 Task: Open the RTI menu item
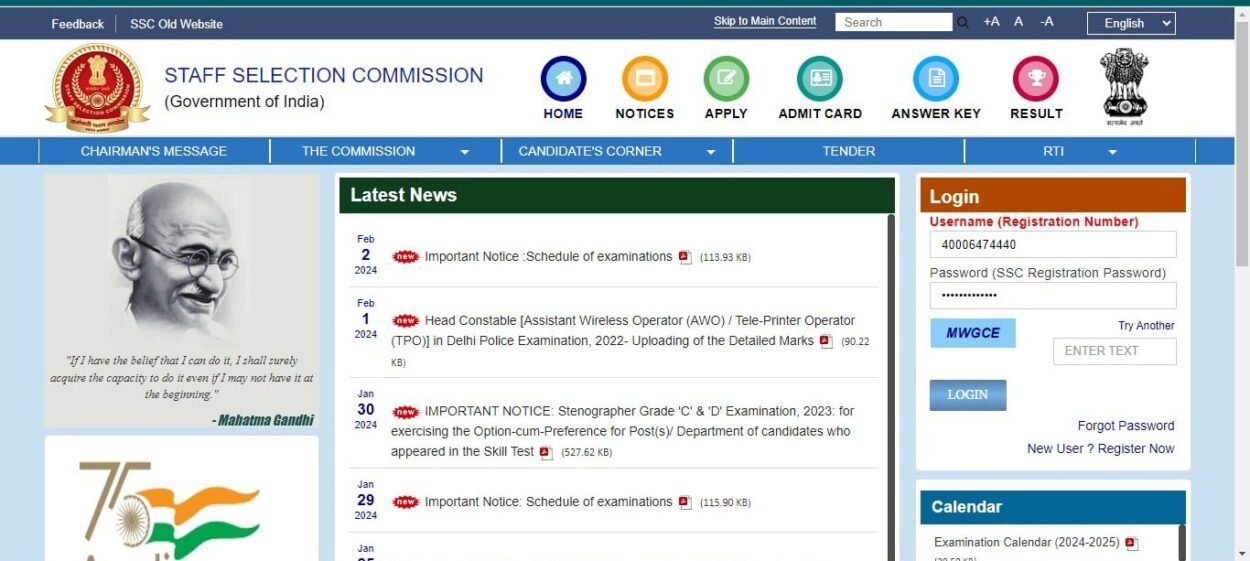[x=1053, y=151]
